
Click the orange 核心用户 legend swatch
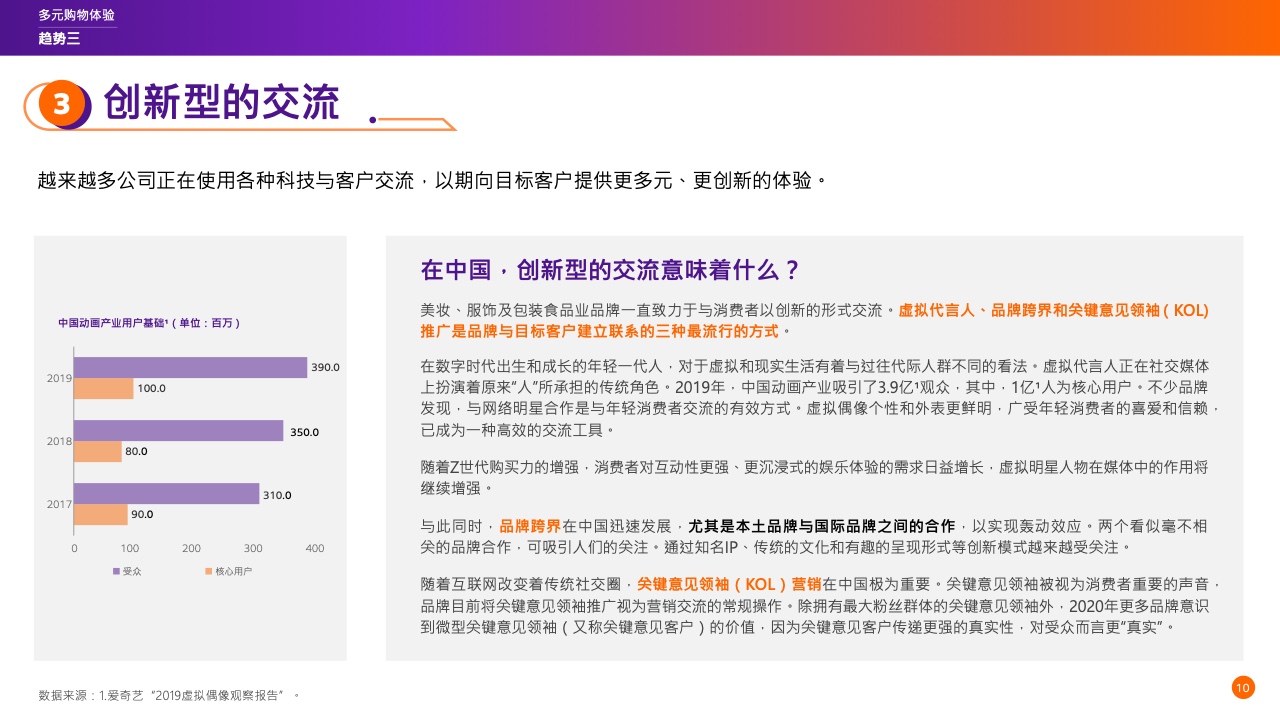coord(209,571)
